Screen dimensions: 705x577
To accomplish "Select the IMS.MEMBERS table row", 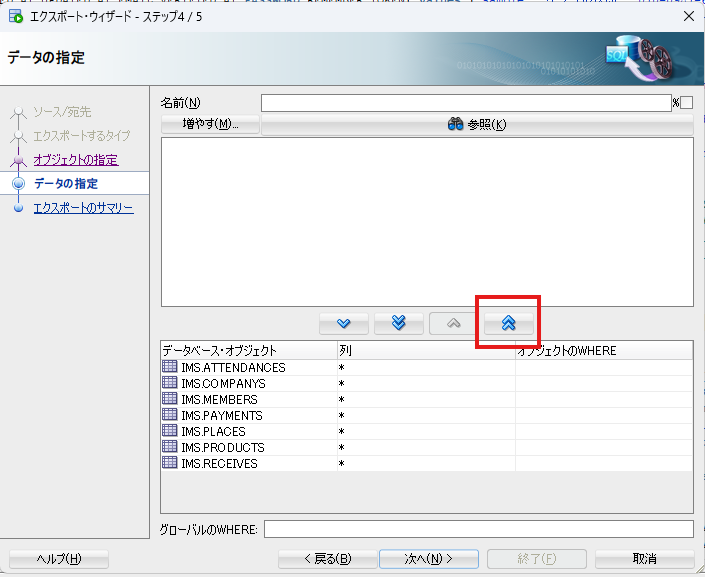I will pos(219,399).
